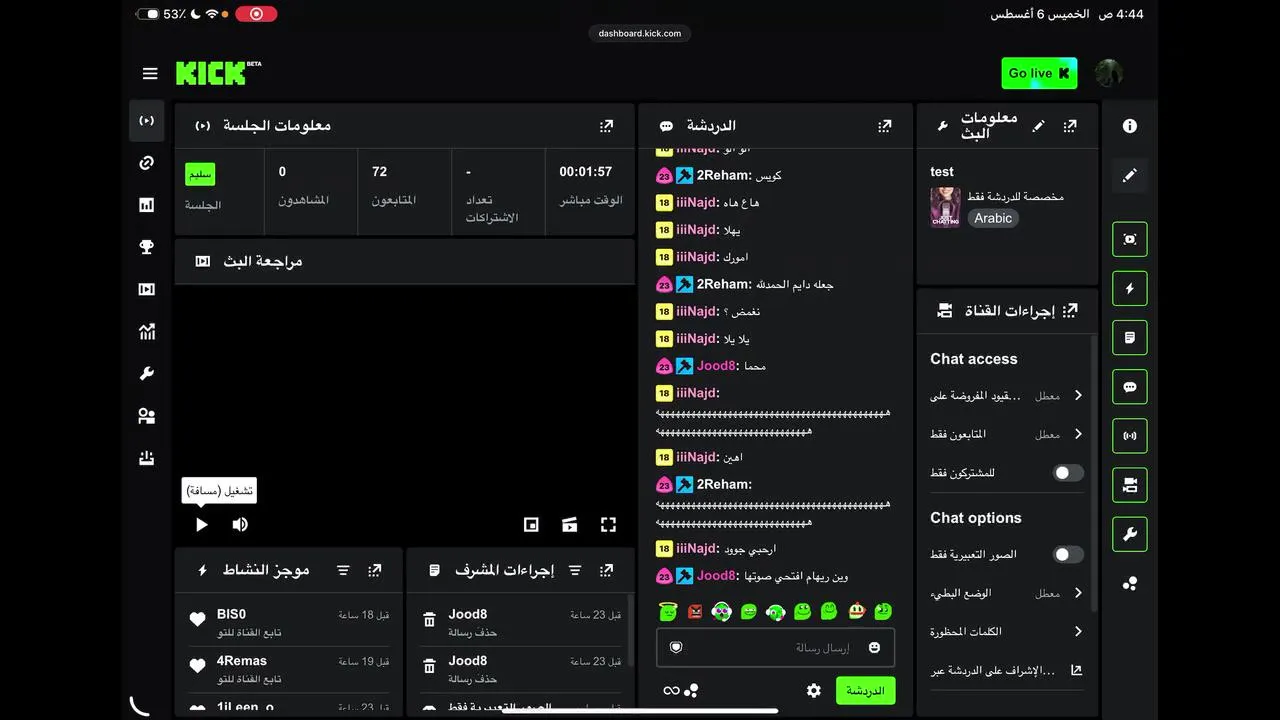Delete the first Jood8 moderator action entry

pos(429,620)
